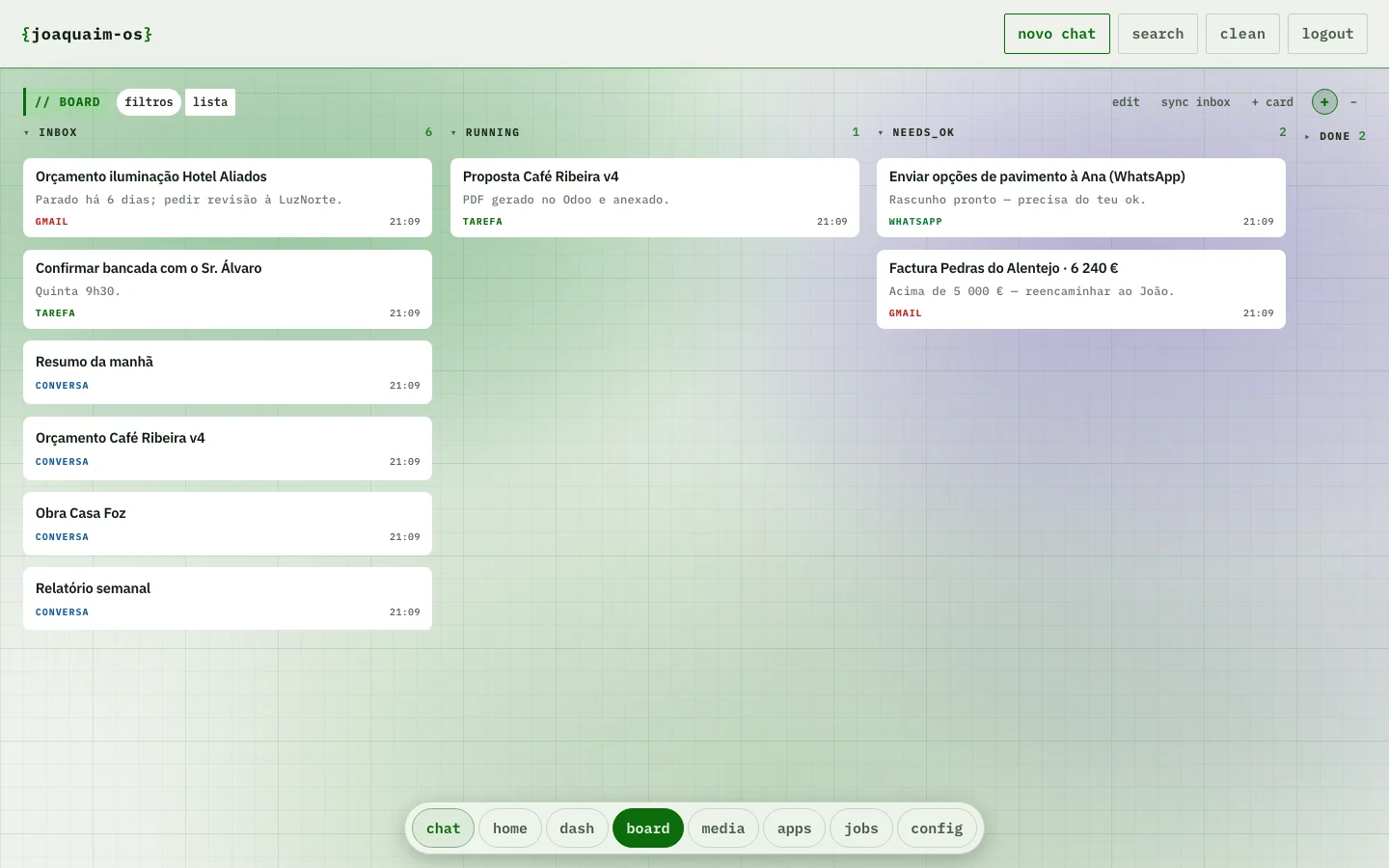Open the Obra Casa Foz conversation card

(228, 524)
